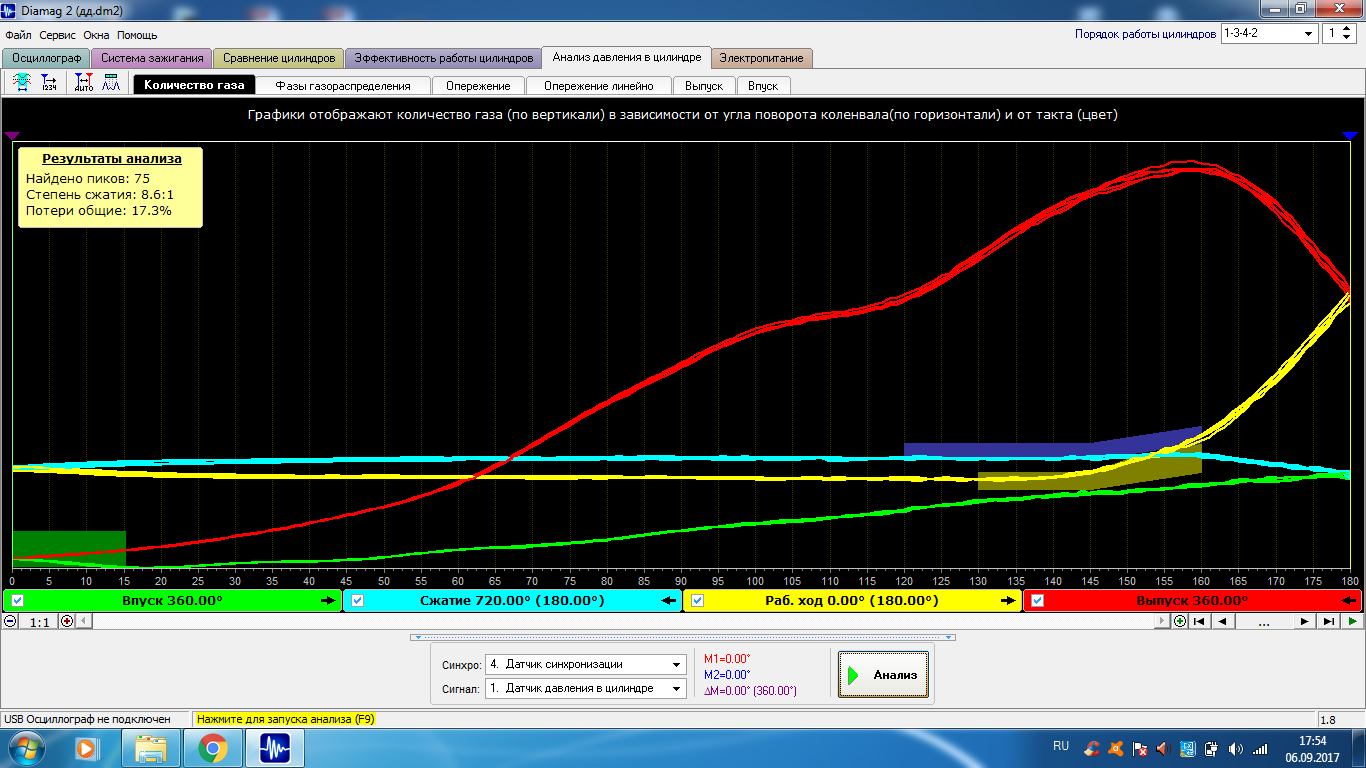Switch to the Система зажигания tab
The width and height of the screenshot is (1366, 768).
(152, 58)
